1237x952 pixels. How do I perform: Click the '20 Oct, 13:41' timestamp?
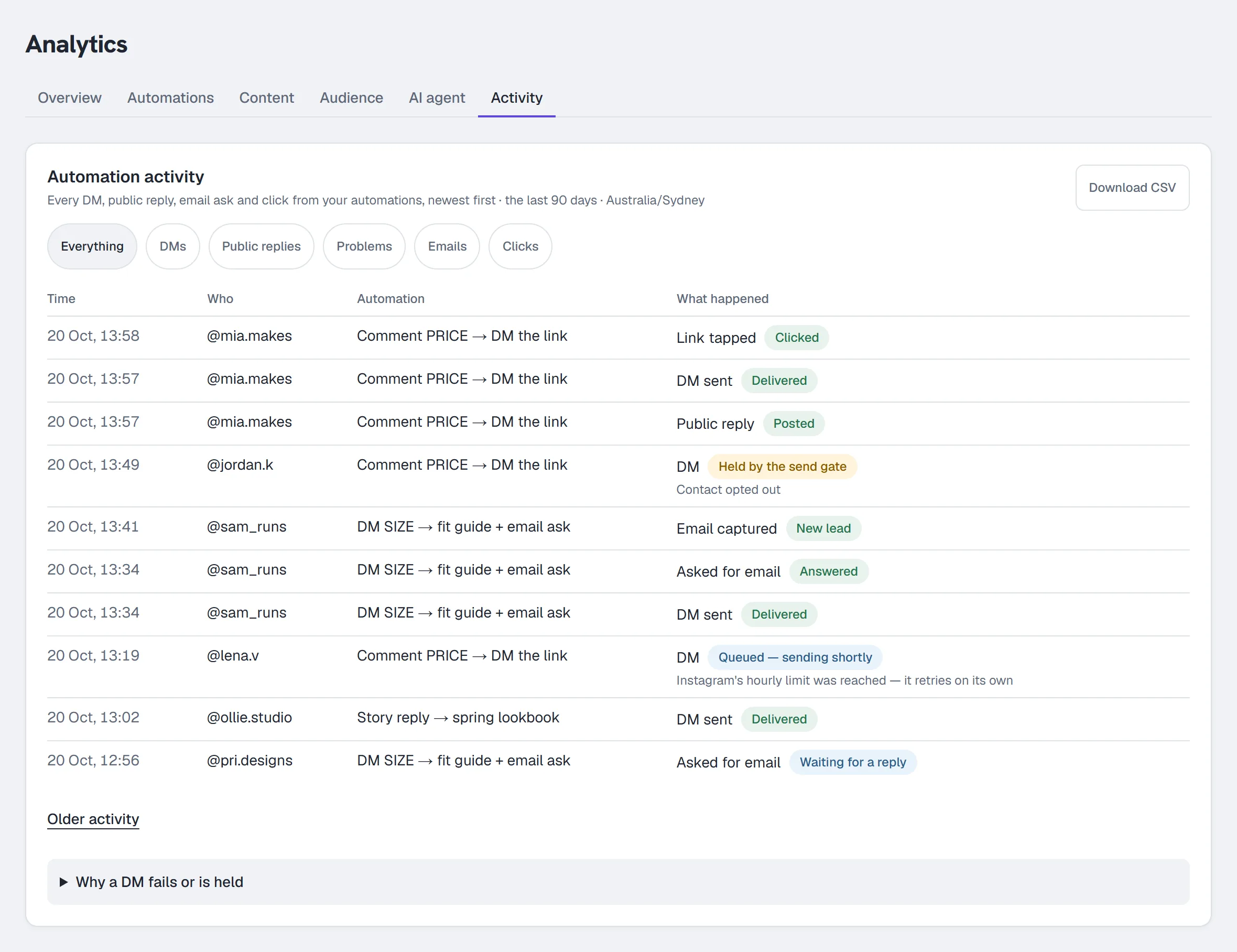coord(93,527)
